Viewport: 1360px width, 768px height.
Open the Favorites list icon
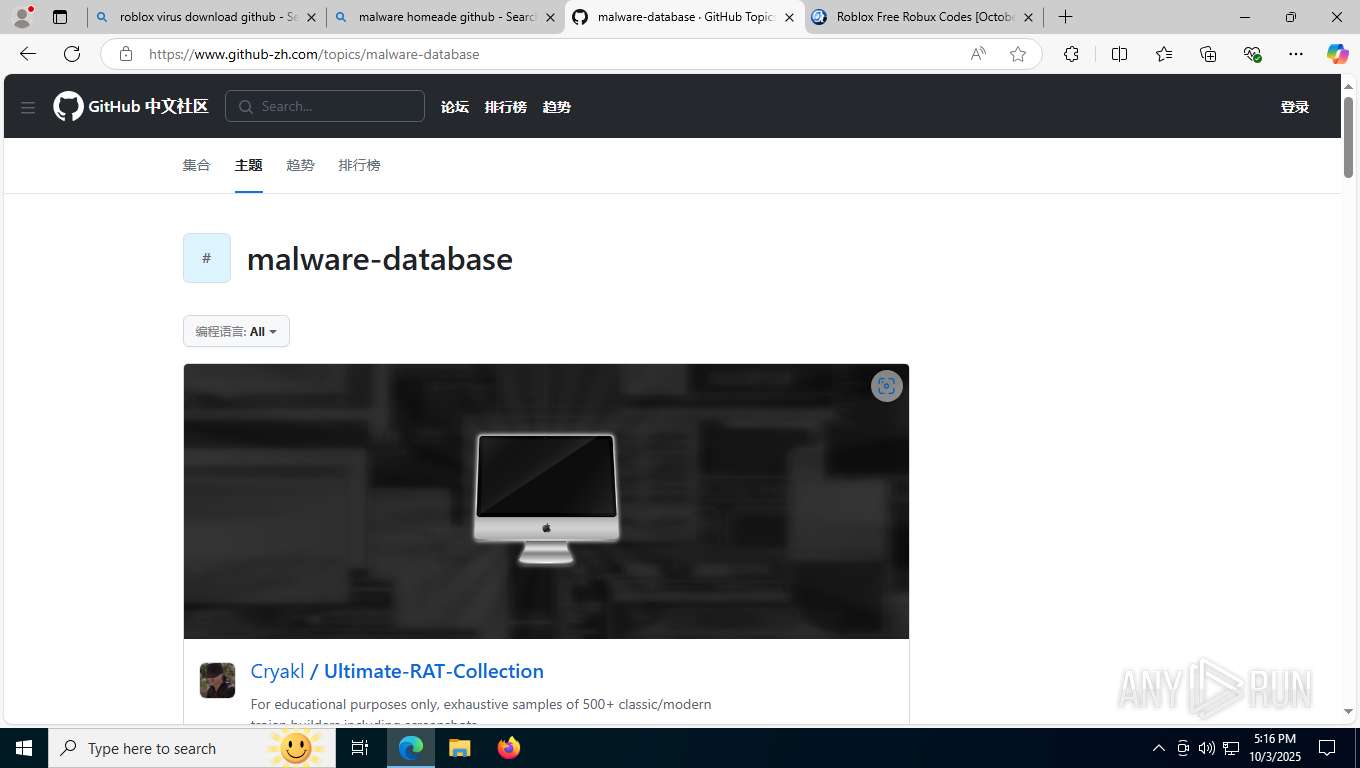pyautogui.click(x=1164, y=54)
